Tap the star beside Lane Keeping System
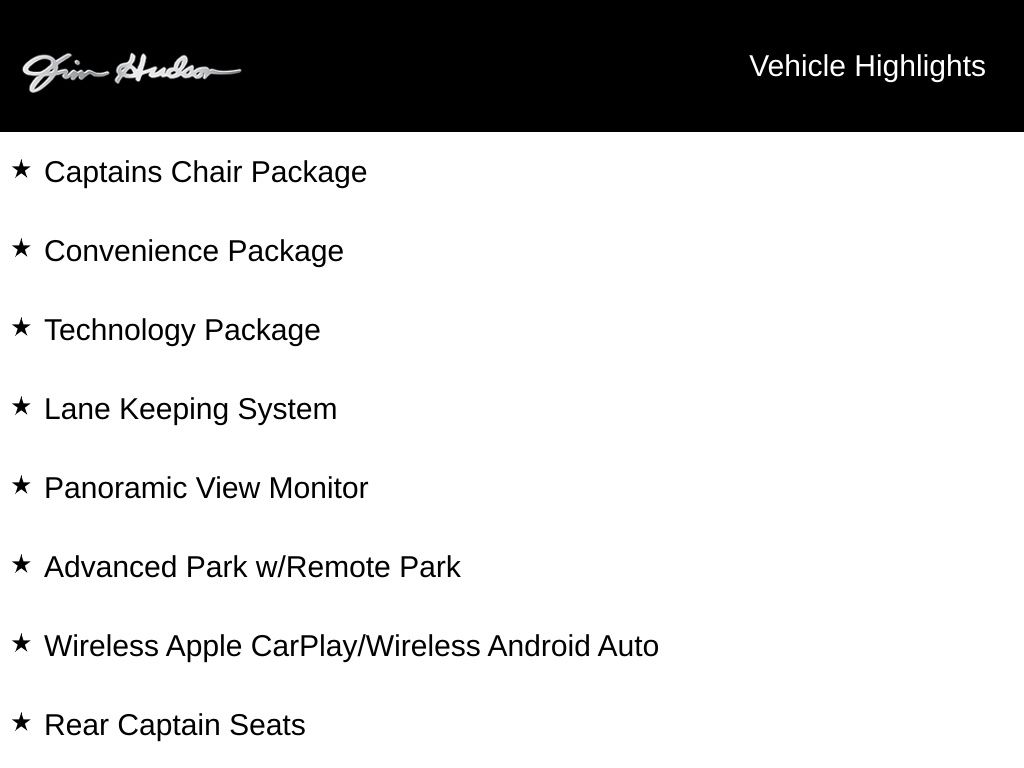The height and width of the screenshot is (768, 1024). click(21, 406)
